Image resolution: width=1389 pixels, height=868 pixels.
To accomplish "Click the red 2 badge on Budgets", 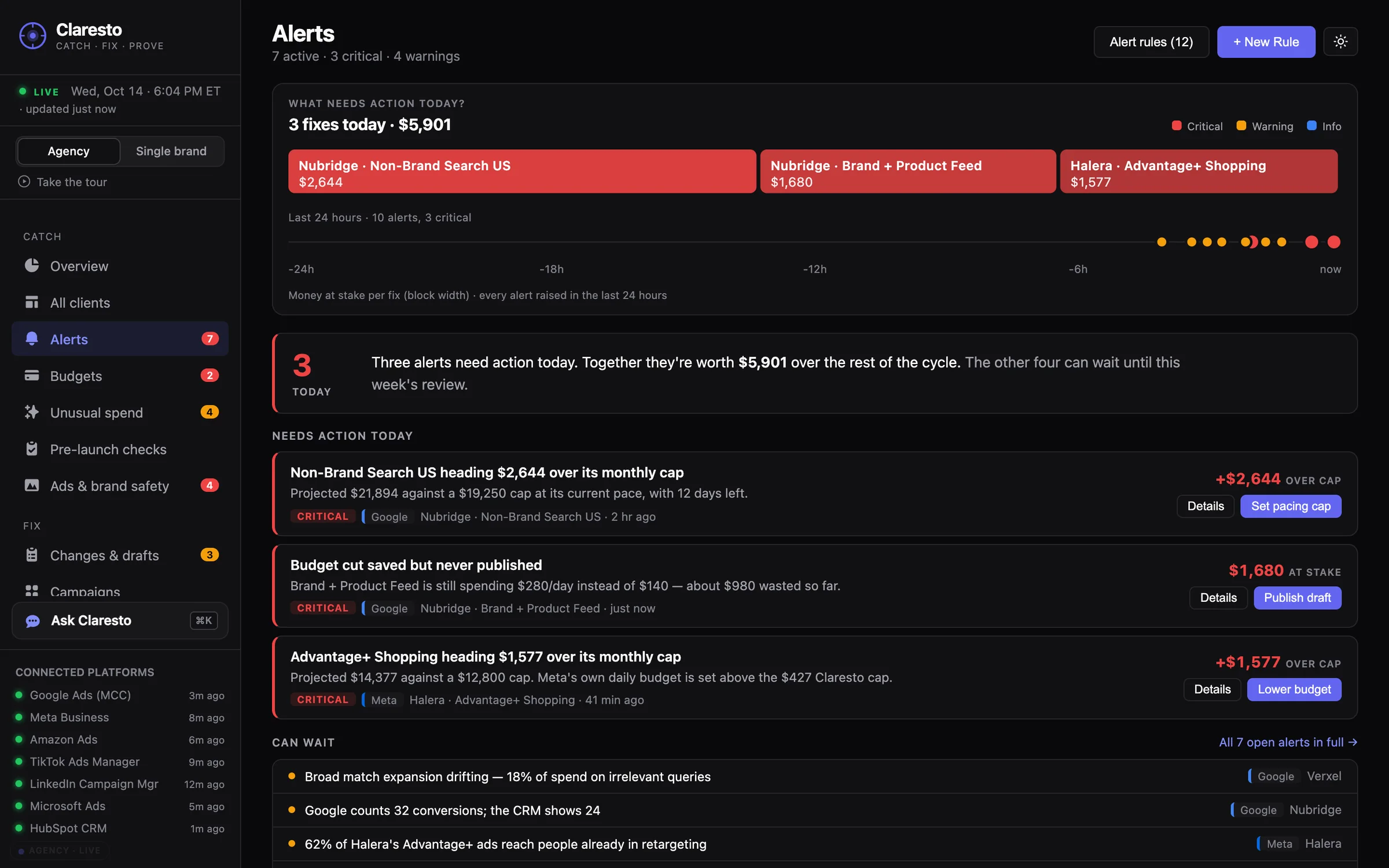I will tap(210, 376).
